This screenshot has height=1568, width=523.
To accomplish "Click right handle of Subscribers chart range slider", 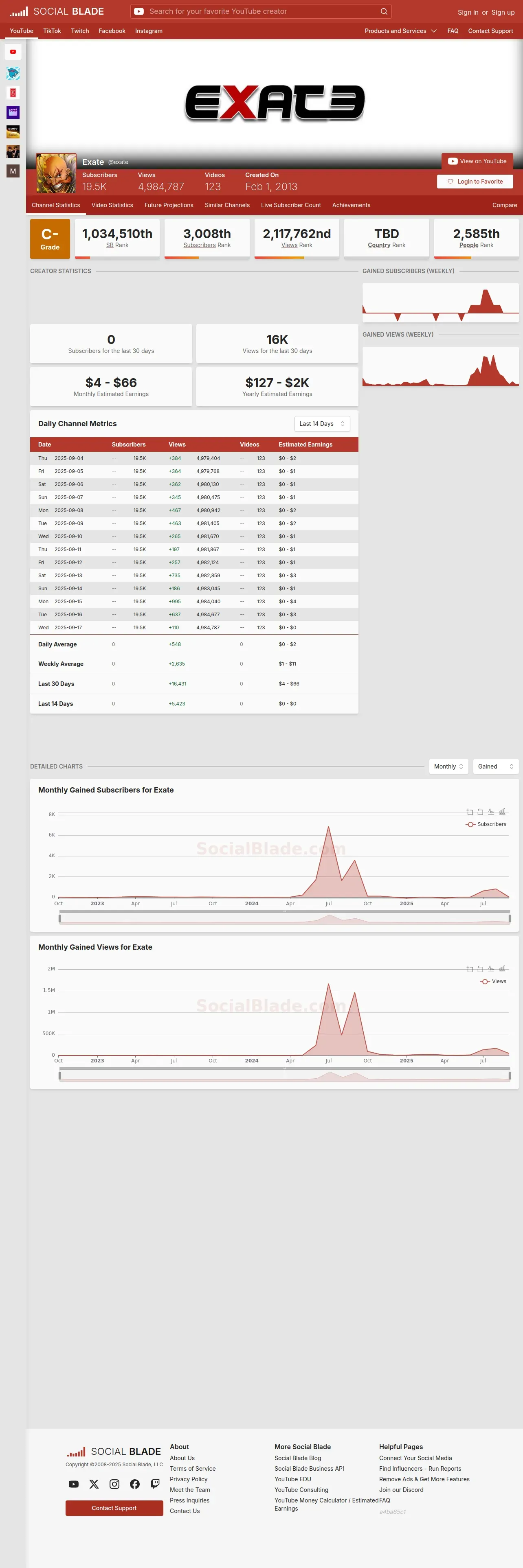I will coord(510,918).
